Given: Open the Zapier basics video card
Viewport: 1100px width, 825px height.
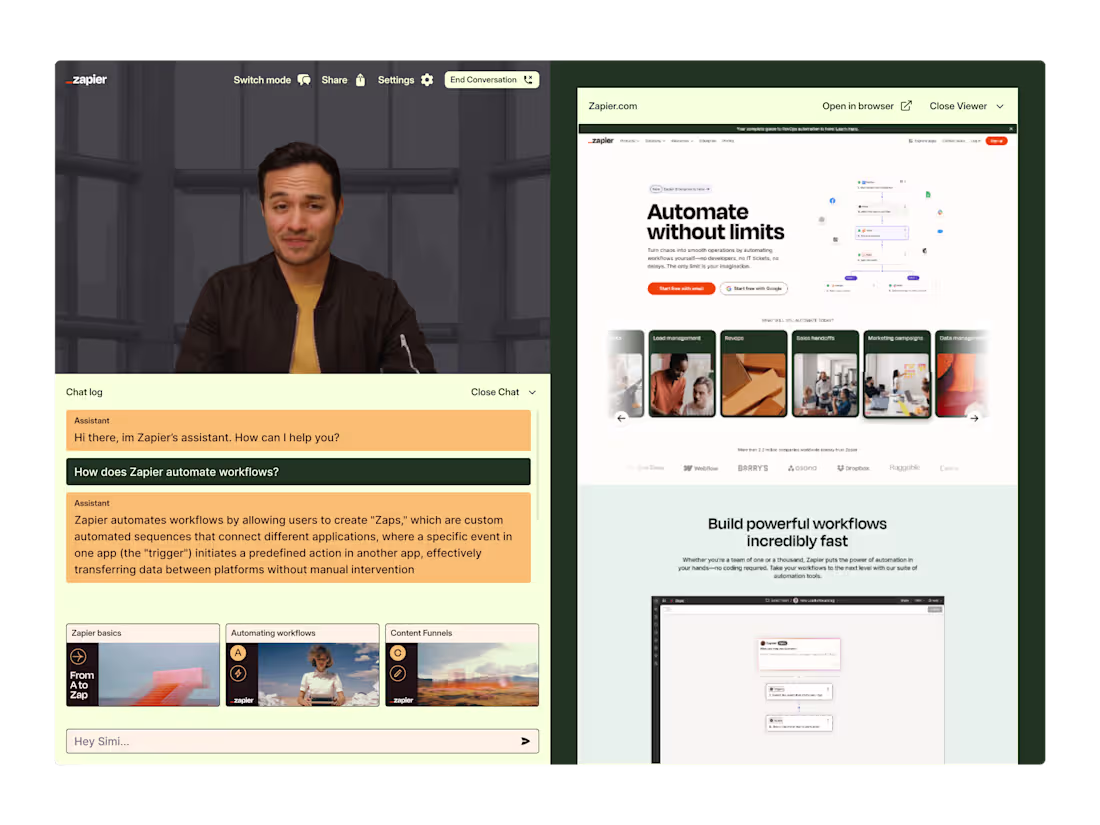Looking at the screenshot, I should [143, 664].
